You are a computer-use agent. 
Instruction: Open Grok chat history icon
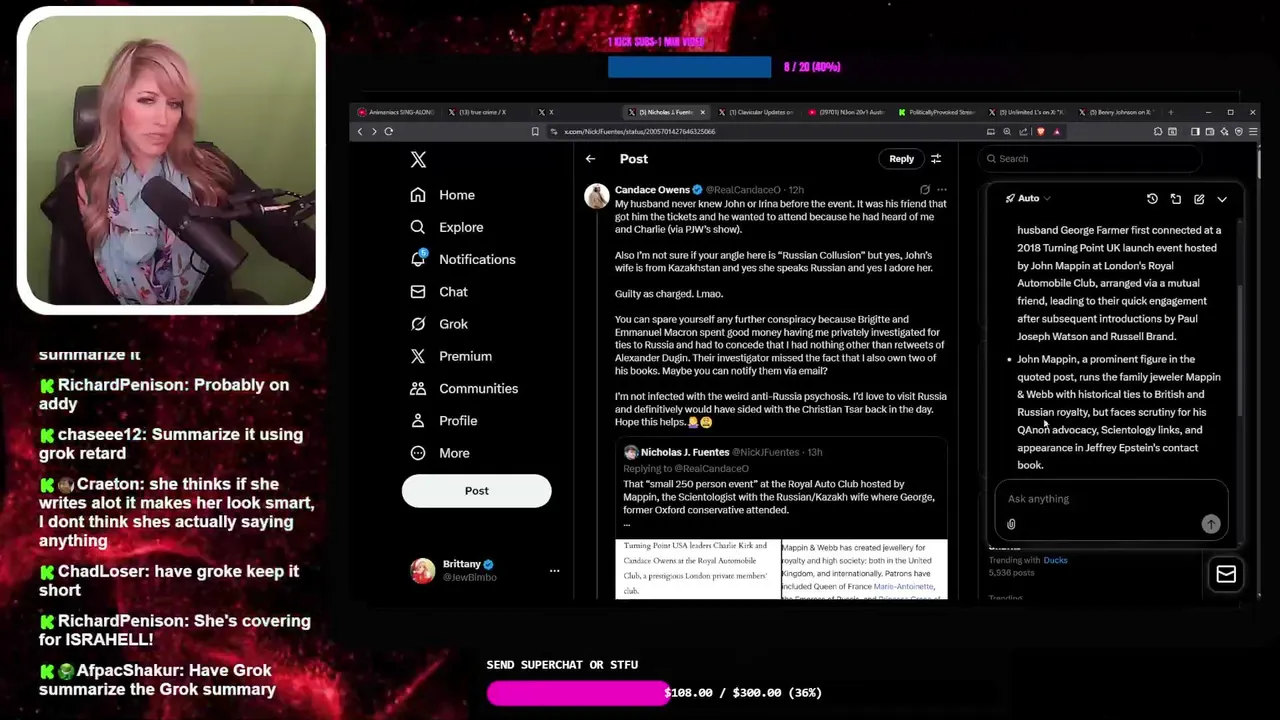[1152, 199]
